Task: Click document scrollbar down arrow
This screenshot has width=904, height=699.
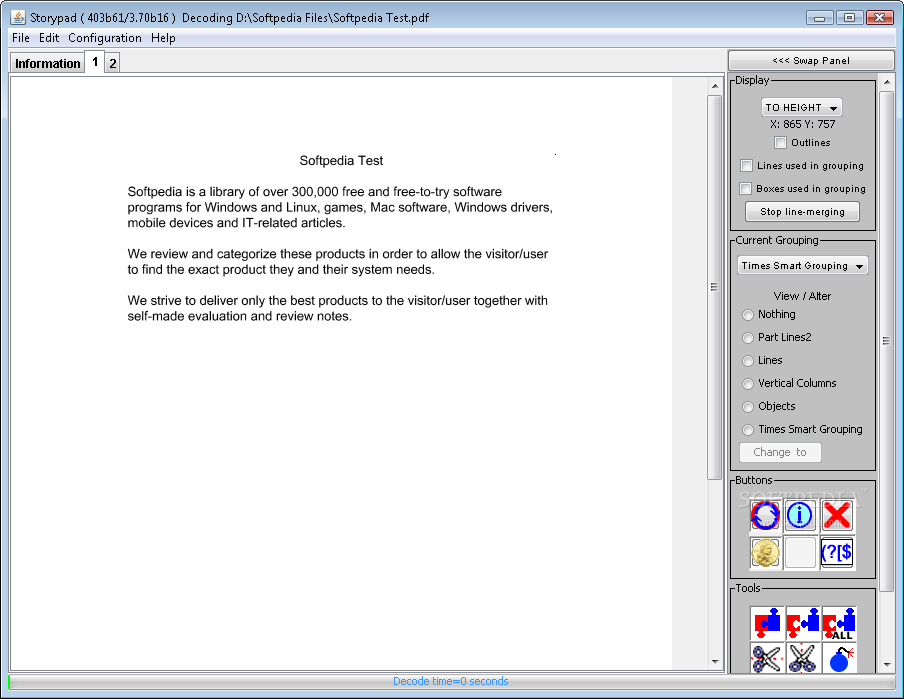Action: click(x=715, y=662)
